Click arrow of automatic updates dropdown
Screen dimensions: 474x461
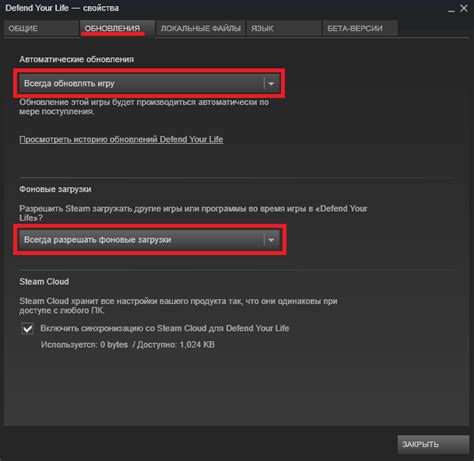pyautogui.click(x=271, y=84)
